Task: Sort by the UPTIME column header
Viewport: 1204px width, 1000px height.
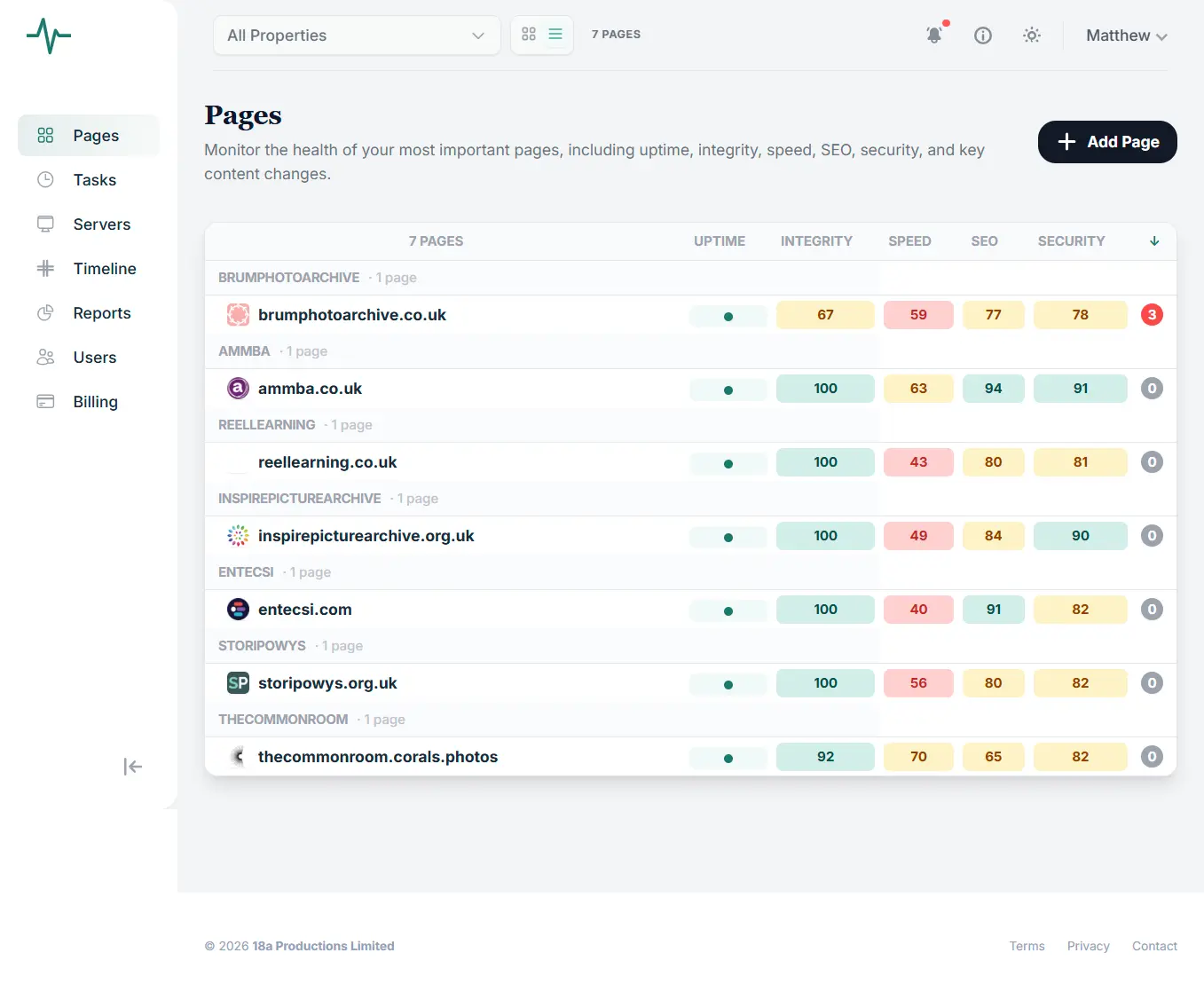Action: click(720, 241)
